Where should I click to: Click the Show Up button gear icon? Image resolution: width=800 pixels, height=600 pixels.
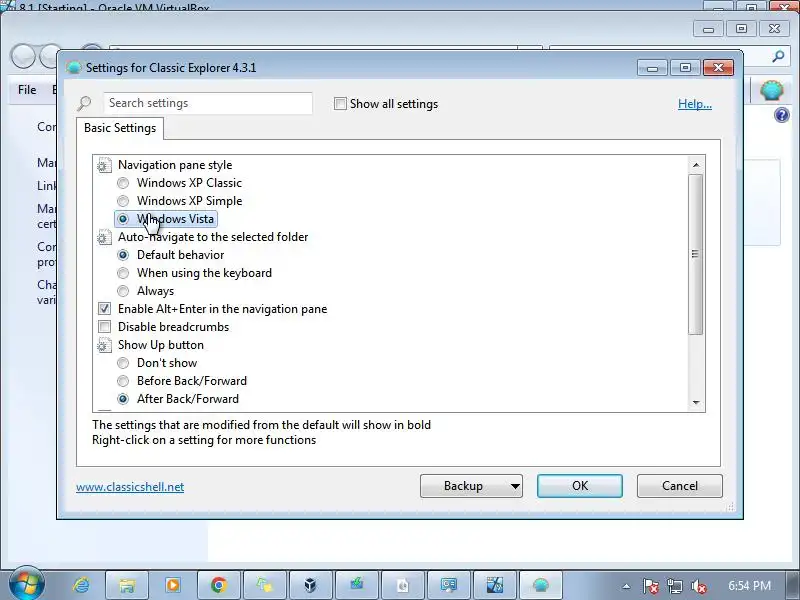(x=105, y=345)
